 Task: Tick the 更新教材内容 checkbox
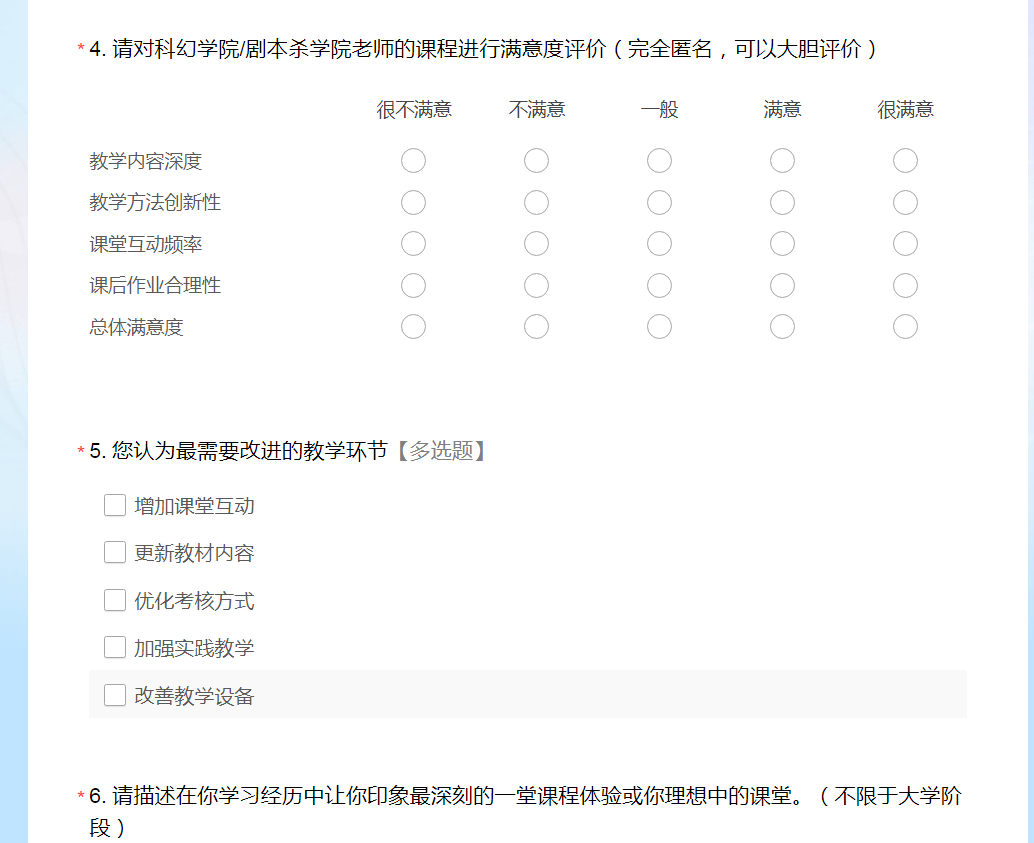tap(115, 553)
